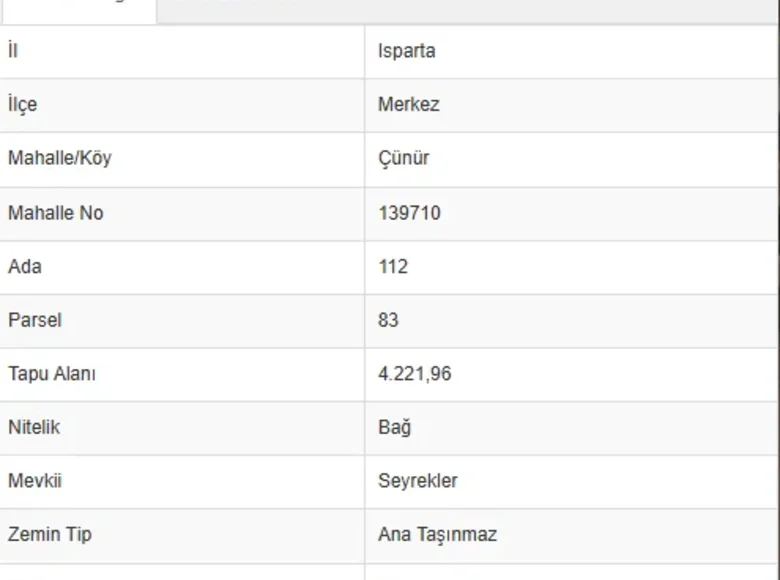Select the Bağ property type value
Screen dimensions: 780x580
[x=394, y=427]
